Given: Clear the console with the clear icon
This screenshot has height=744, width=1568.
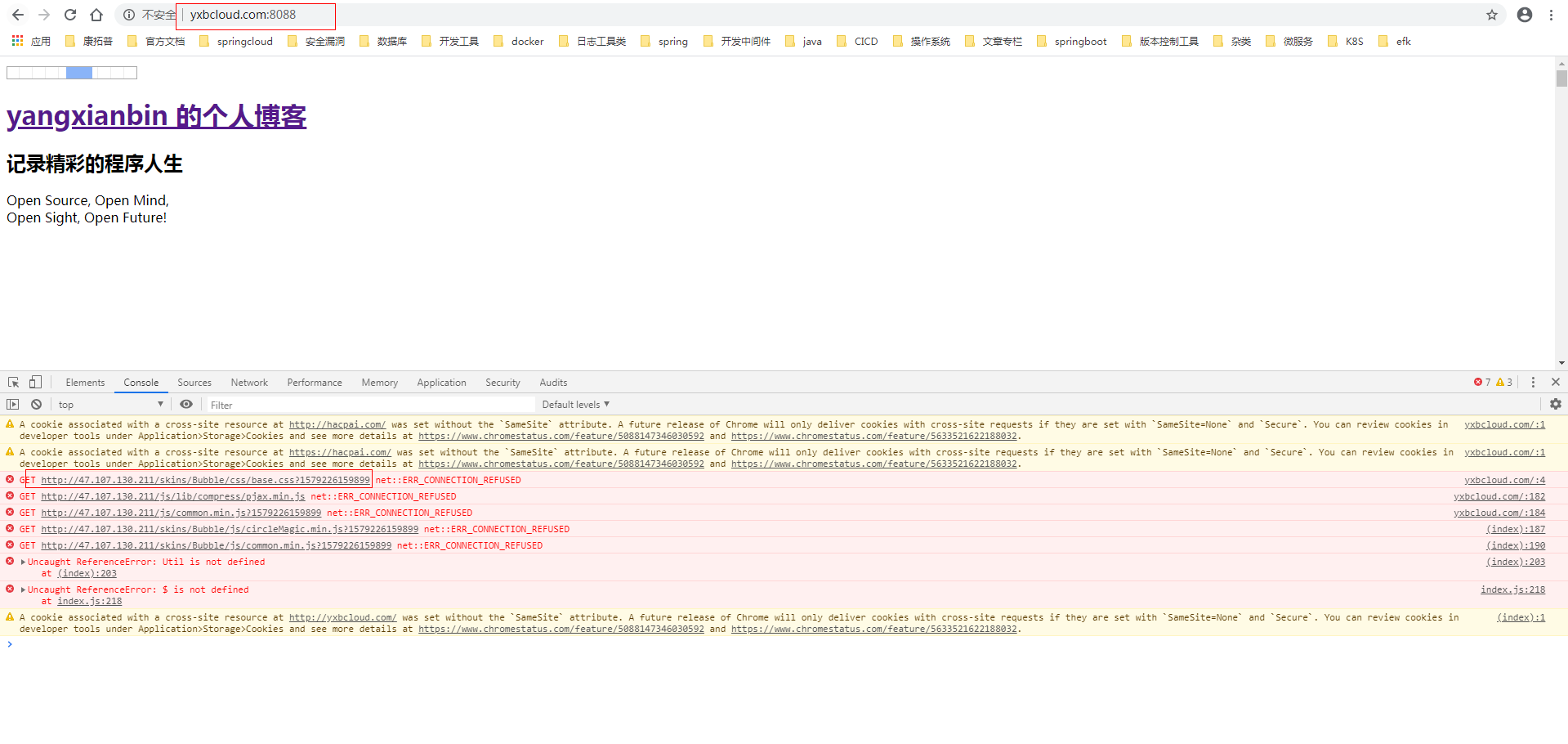Looking at the screenshot, I should (37, 405).
